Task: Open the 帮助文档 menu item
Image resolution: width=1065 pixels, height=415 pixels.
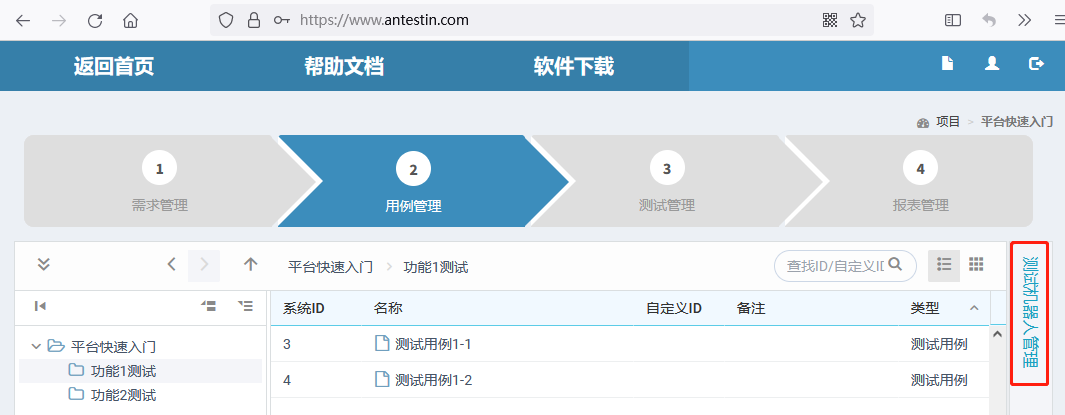Action: [344, 67]
